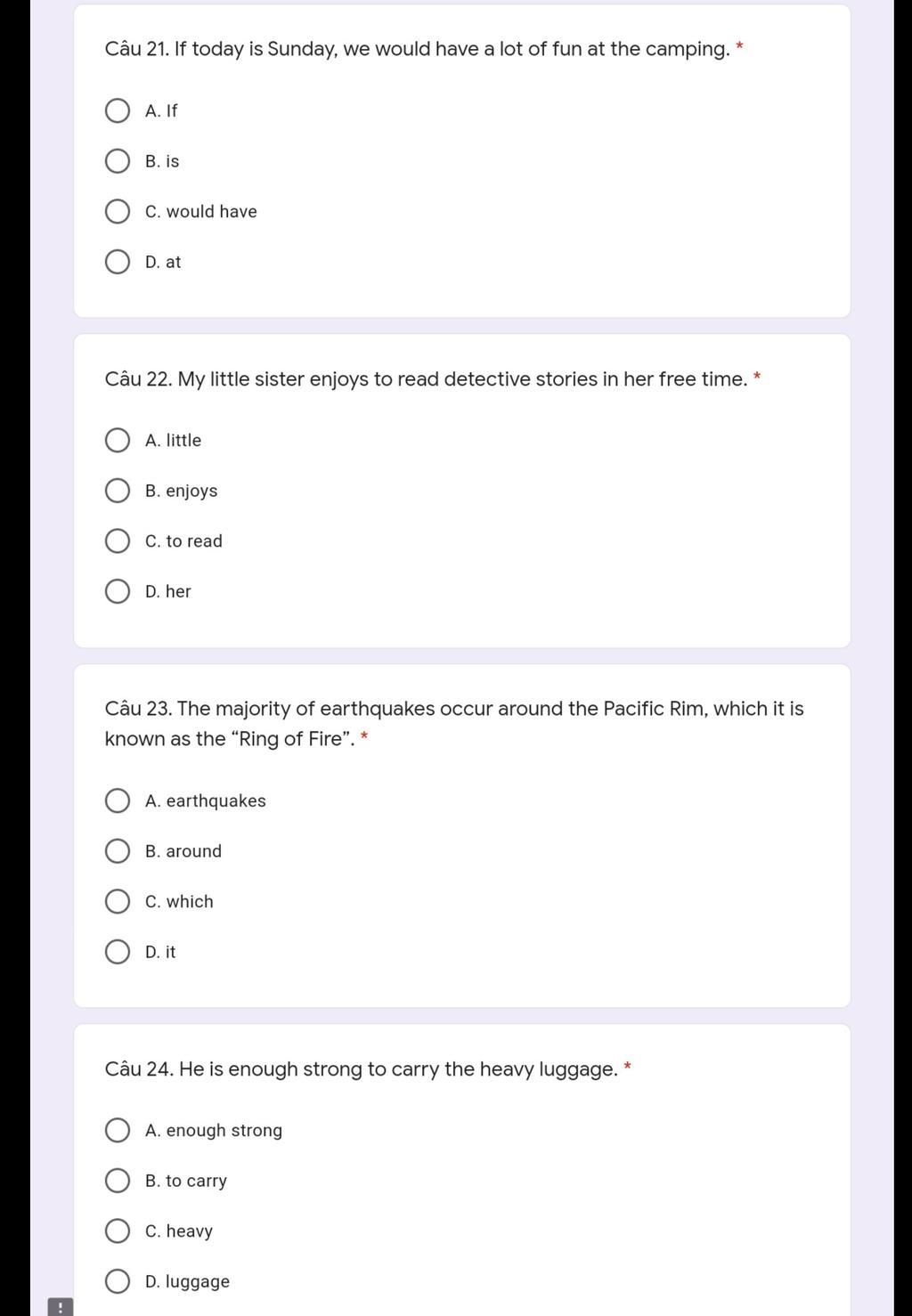Choose answer B. is
912x1316 pixels.
pos(118,161)
